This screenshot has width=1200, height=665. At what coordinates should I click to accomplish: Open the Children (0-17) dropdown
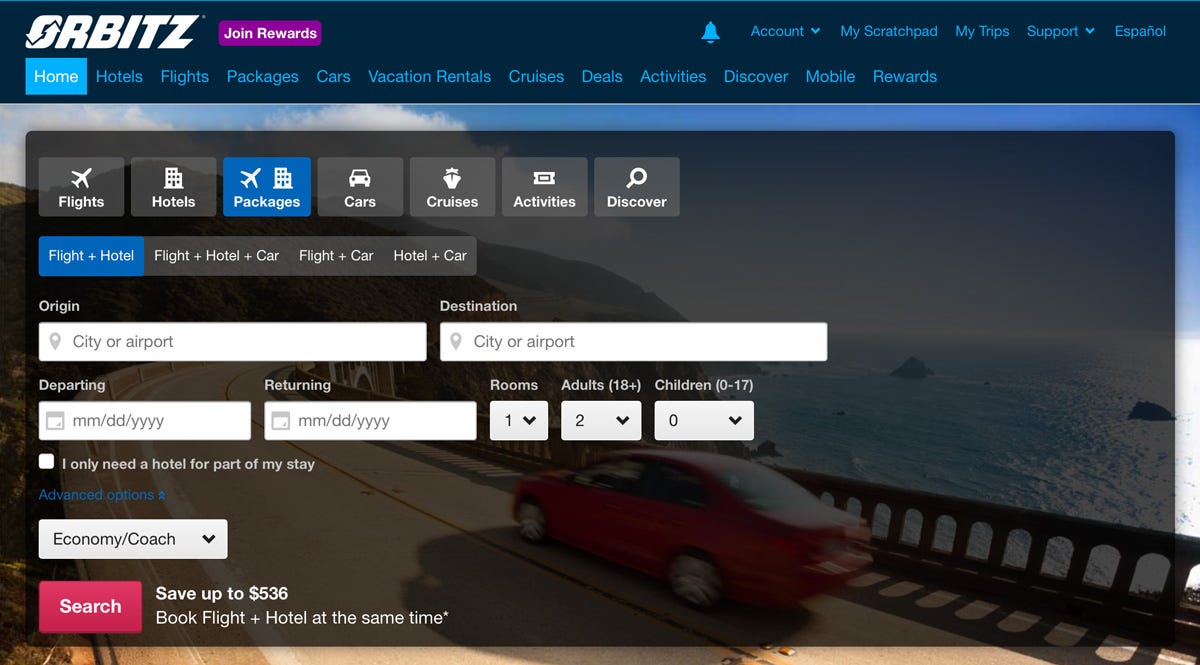(704, 421)
